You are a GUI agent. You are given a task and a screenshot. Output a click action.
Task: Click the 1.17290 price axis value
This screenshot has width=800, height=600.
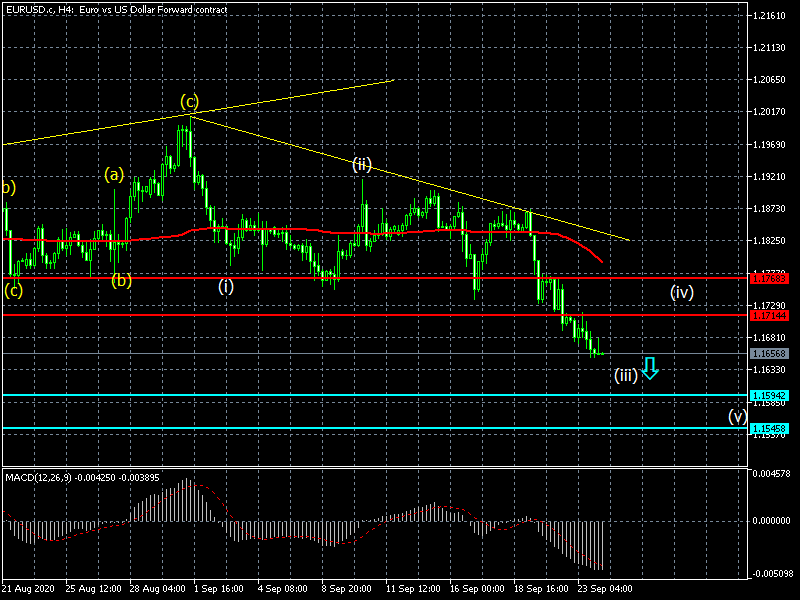click(x=769, y=306)
